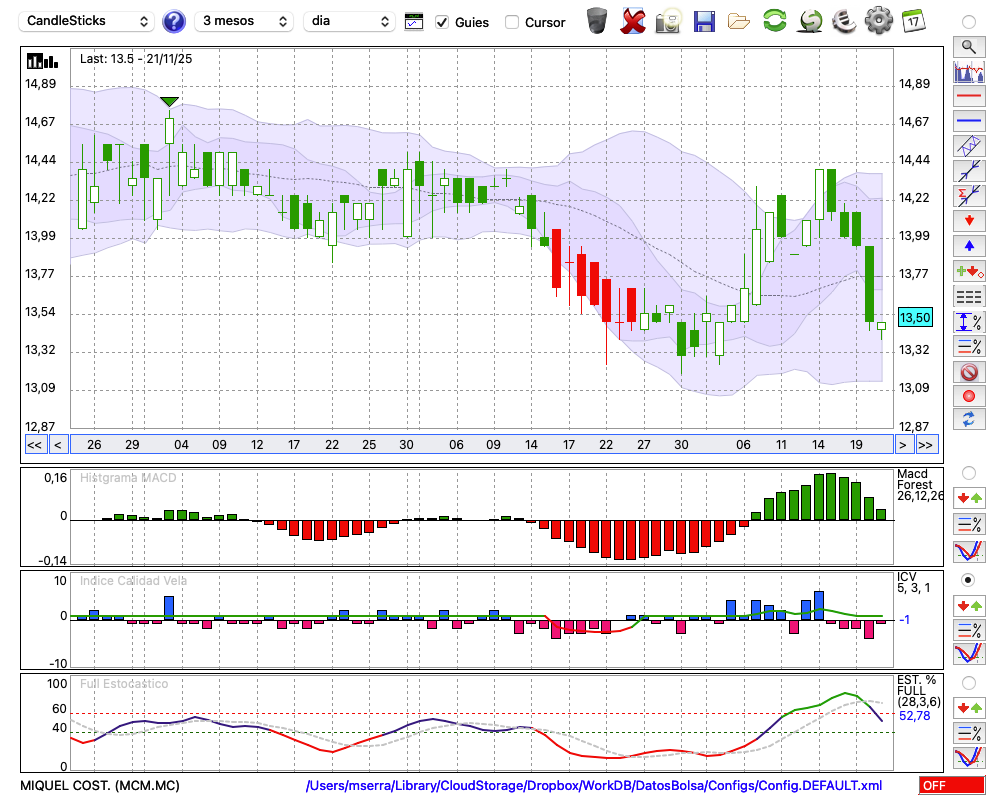The width and height of the screenshot is (1000, 800).
Task: Toggle the red OFF button
Action: tap(952, 785)
